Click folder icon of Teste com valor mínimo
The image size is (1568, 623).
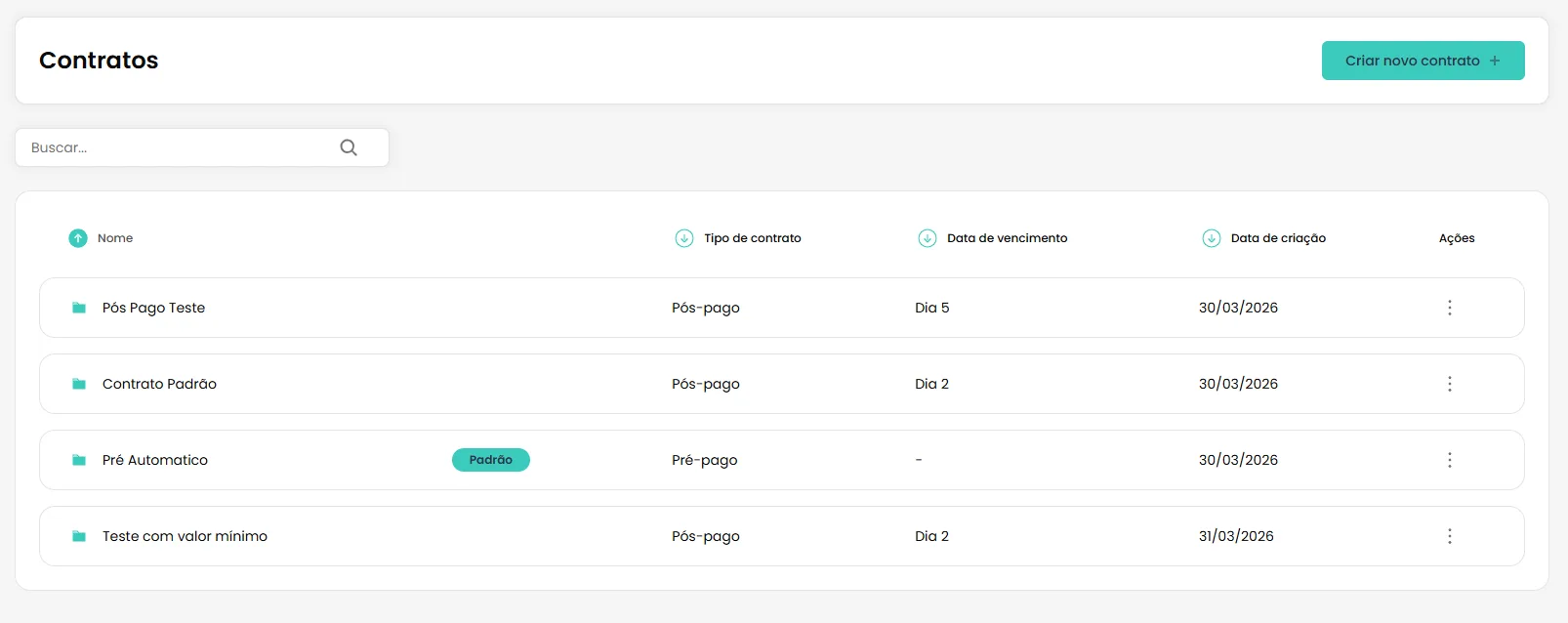coord(79,536)
